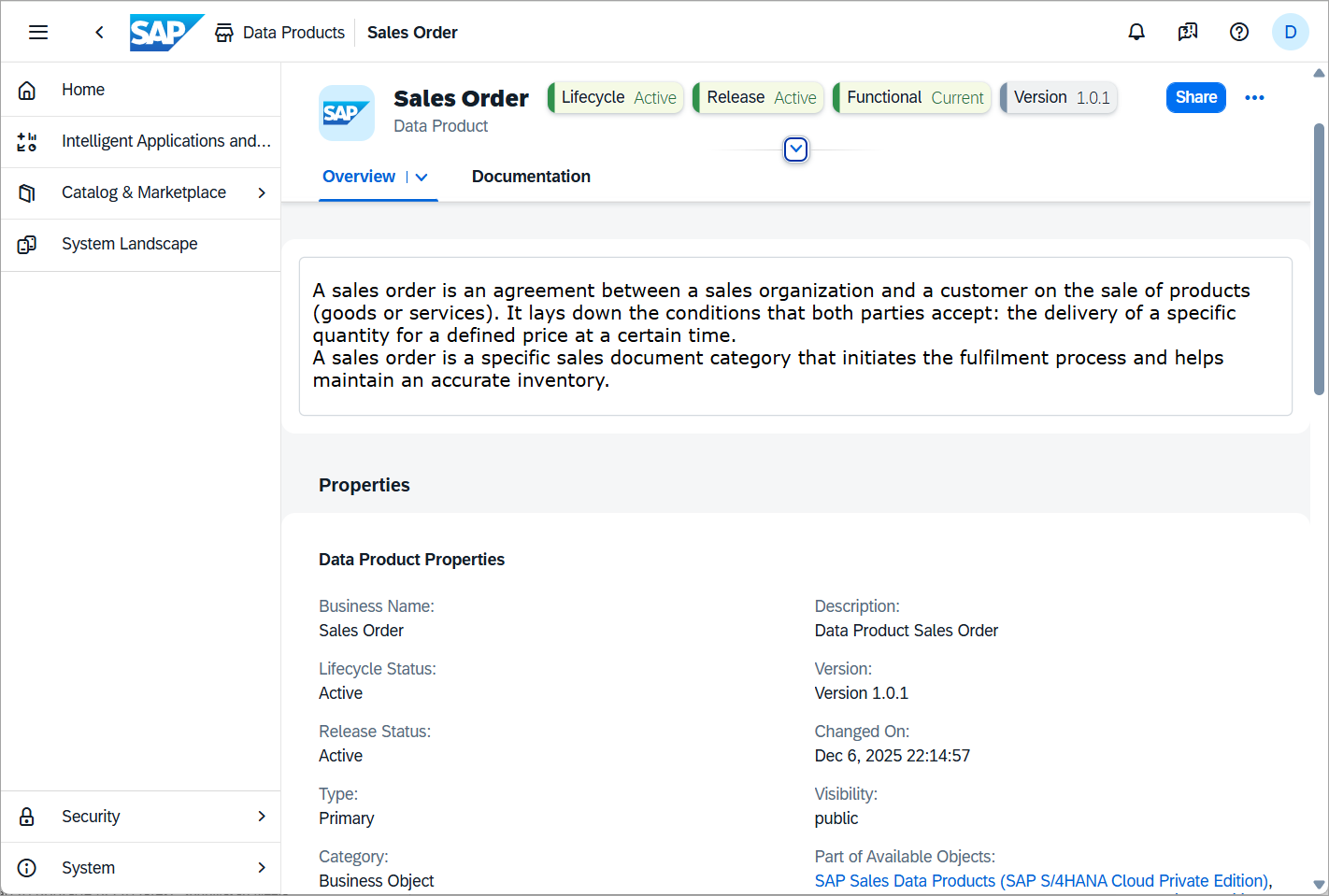
Task: Open SAP Sales Data Products link
Action: point(1041,881)
